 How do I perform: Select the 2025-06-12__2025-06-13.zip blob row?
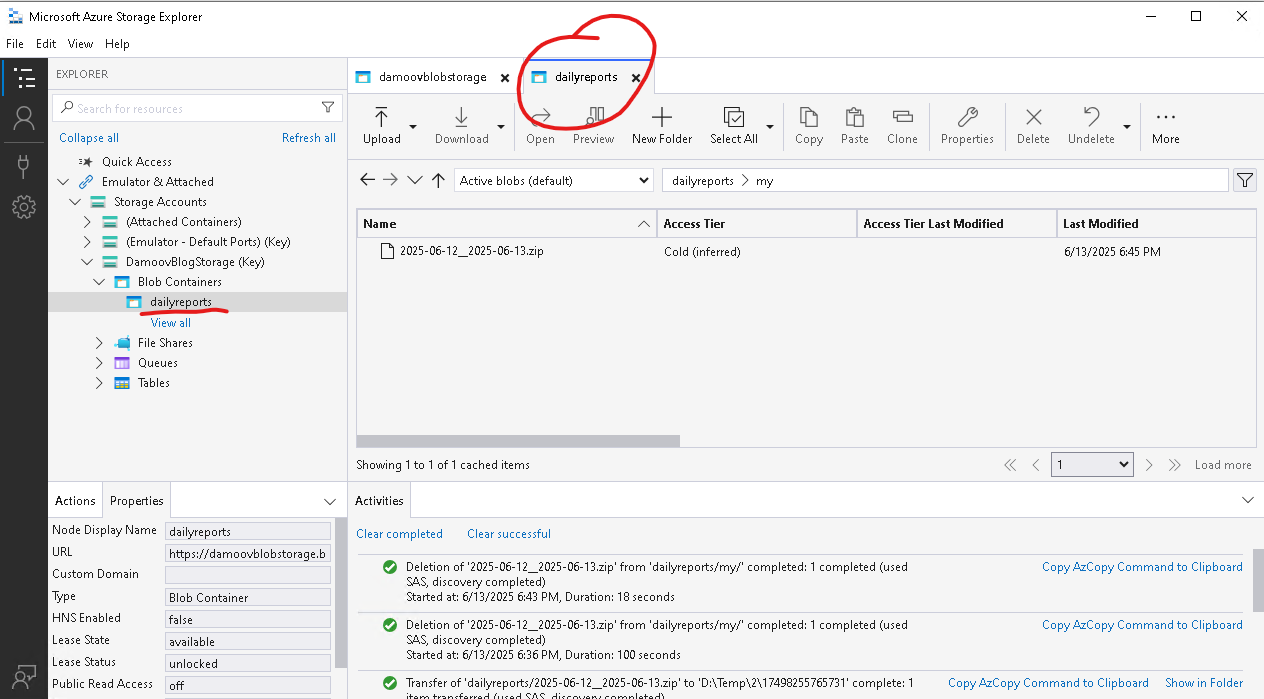point(806,252)
